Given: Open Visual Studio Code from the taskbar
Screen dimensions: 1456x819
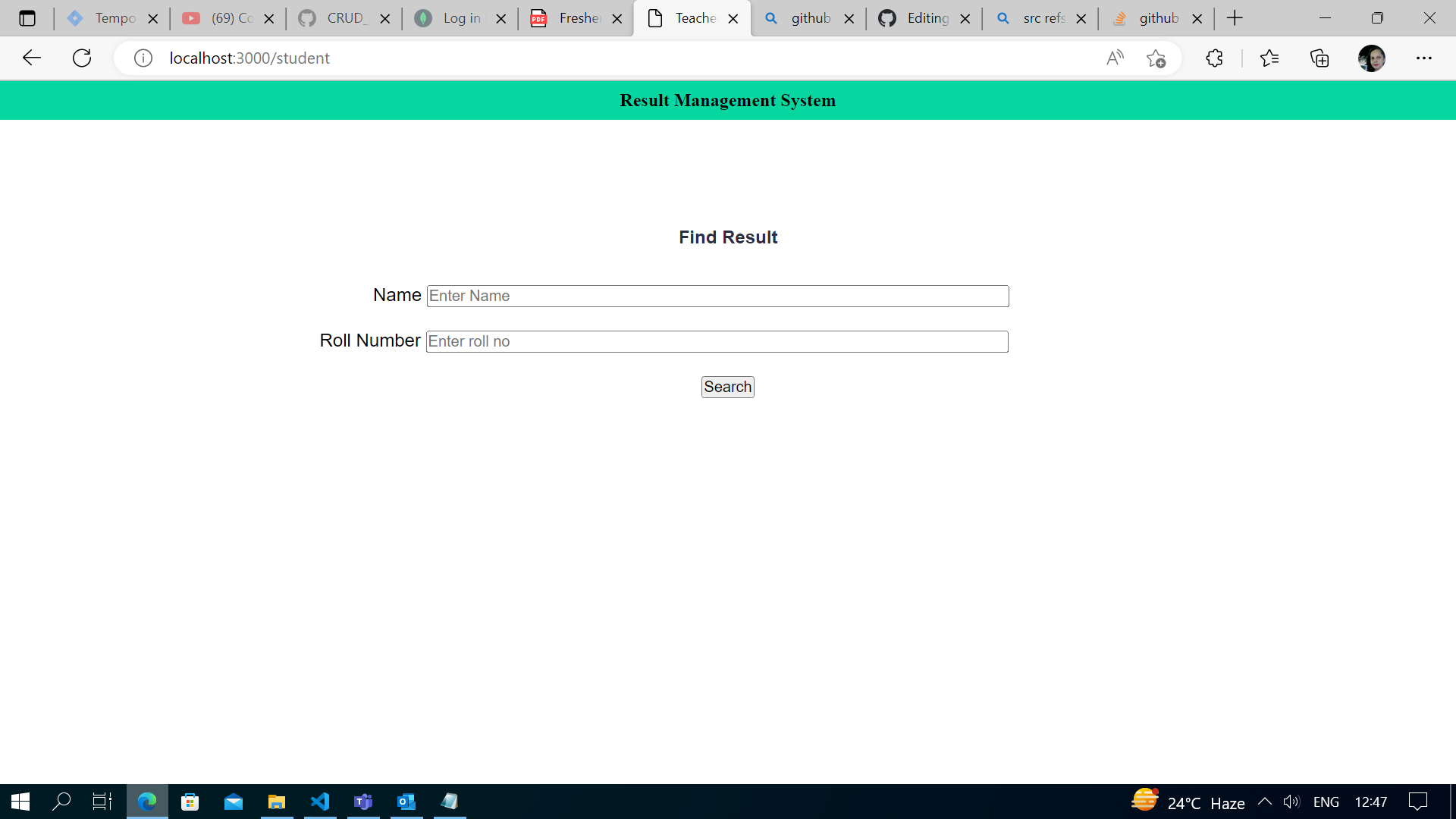Looking at the screenshot, I should coord(320,802).
